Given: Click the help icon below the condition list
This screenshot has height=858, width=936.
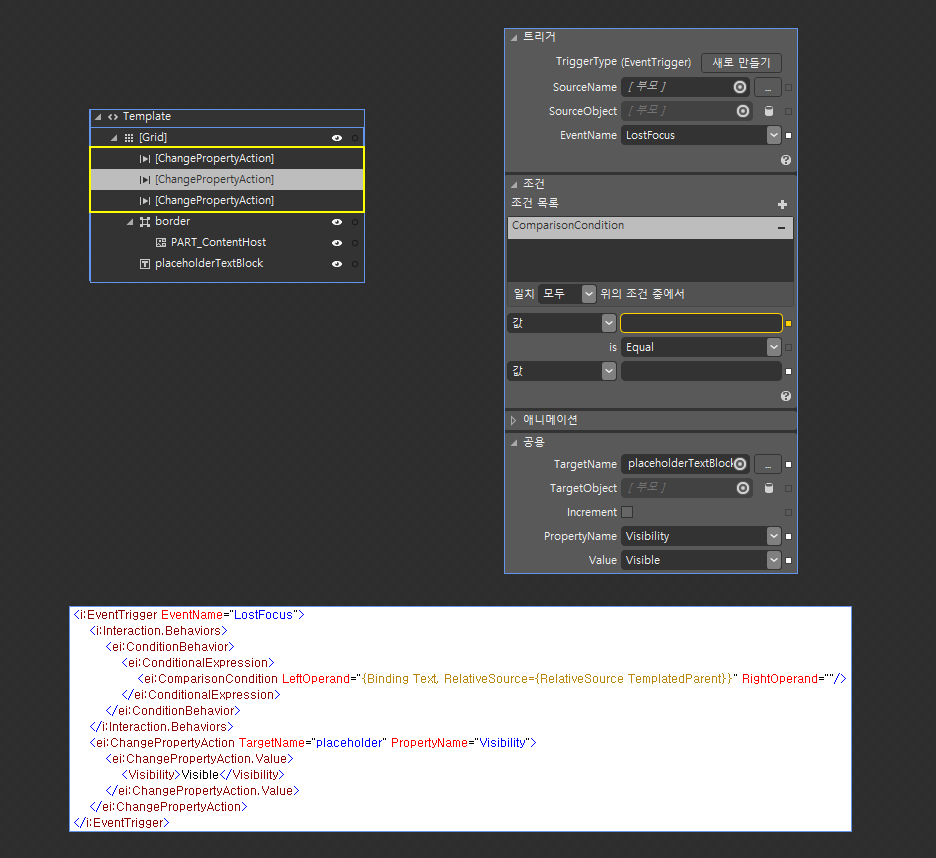Looking at the screenshot, I should coord(785,396).
